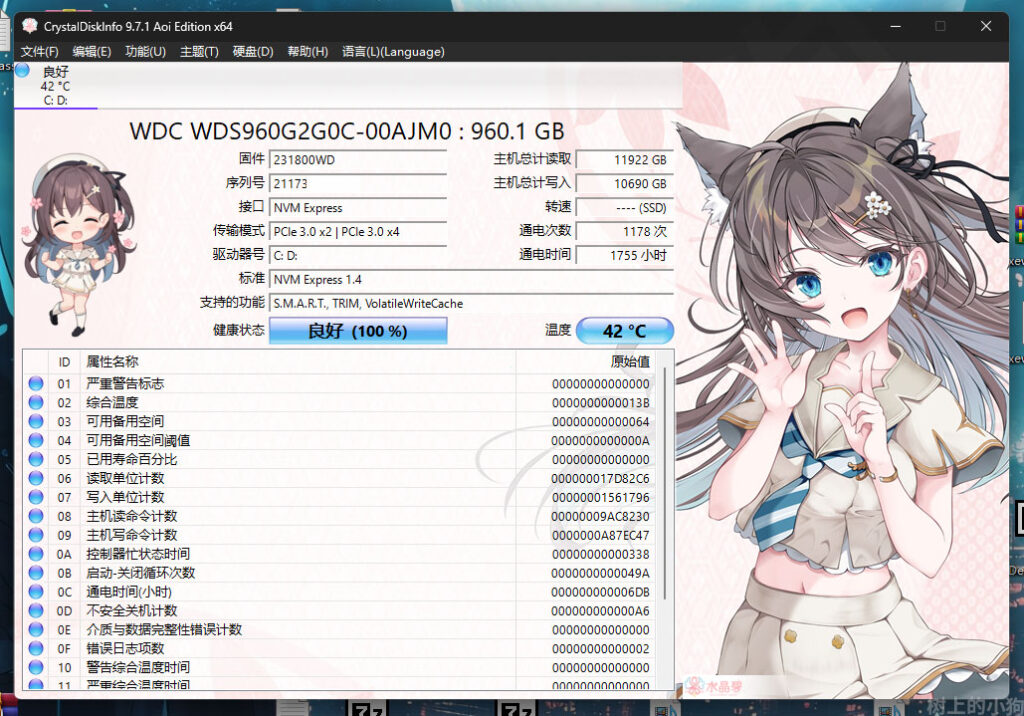Click the status orb beside 写入单位计数
This screenshot has width=1024, height=716.
click(x=36, y=497)
